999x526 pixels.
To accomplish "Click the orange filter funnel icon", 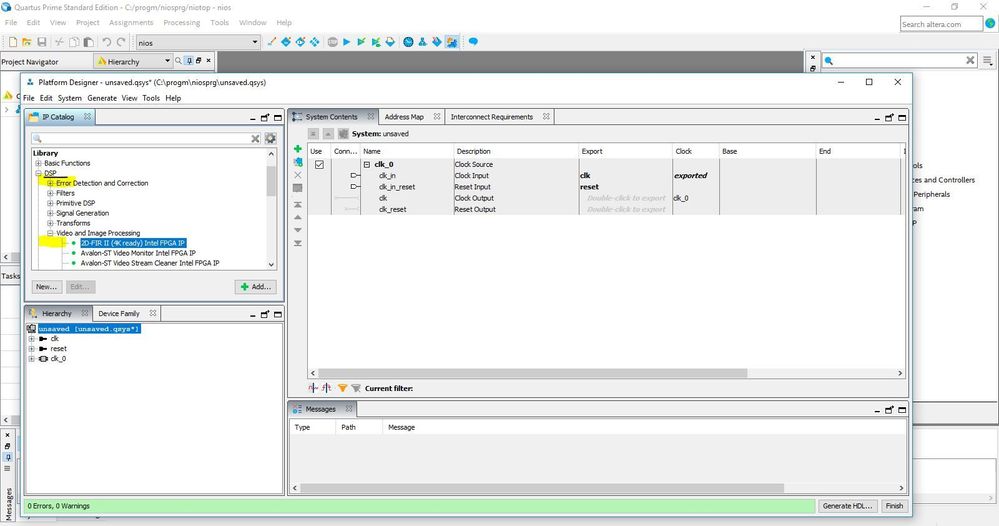I will coord(342,388).
